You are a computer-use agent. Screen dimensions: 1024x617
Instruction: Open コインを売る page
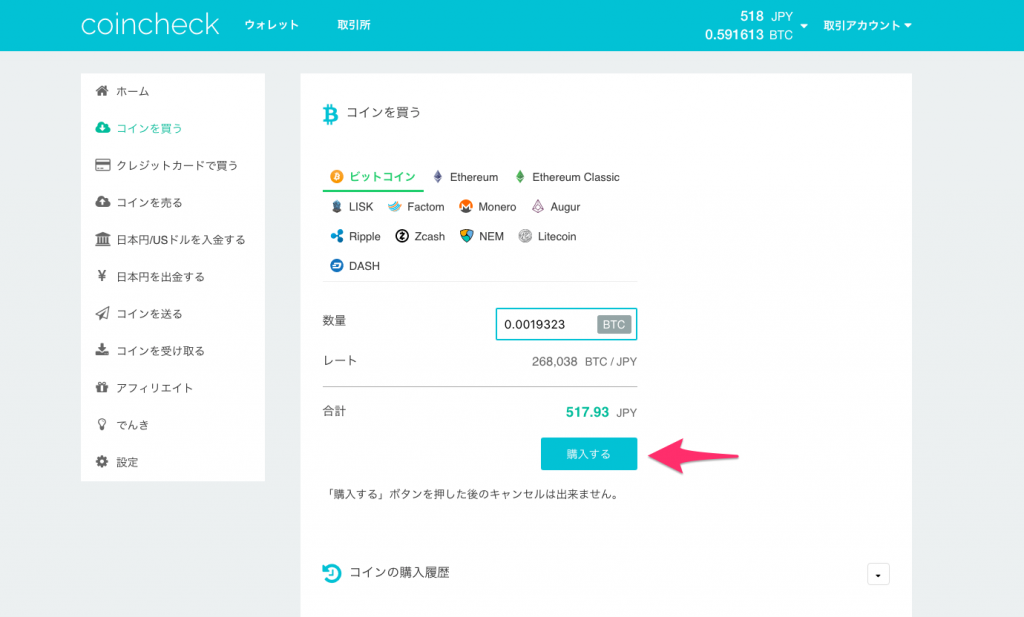point(149,202)
